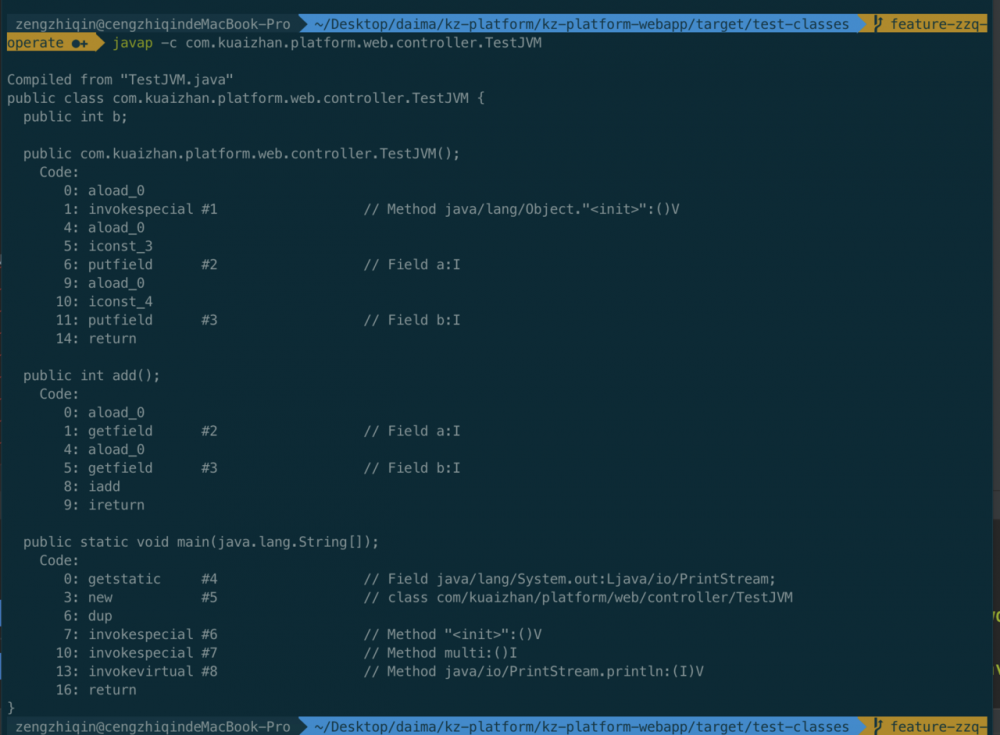
Task: Click the '// Method "<init>":()V' comment in main
Action: tap(453, 635)
